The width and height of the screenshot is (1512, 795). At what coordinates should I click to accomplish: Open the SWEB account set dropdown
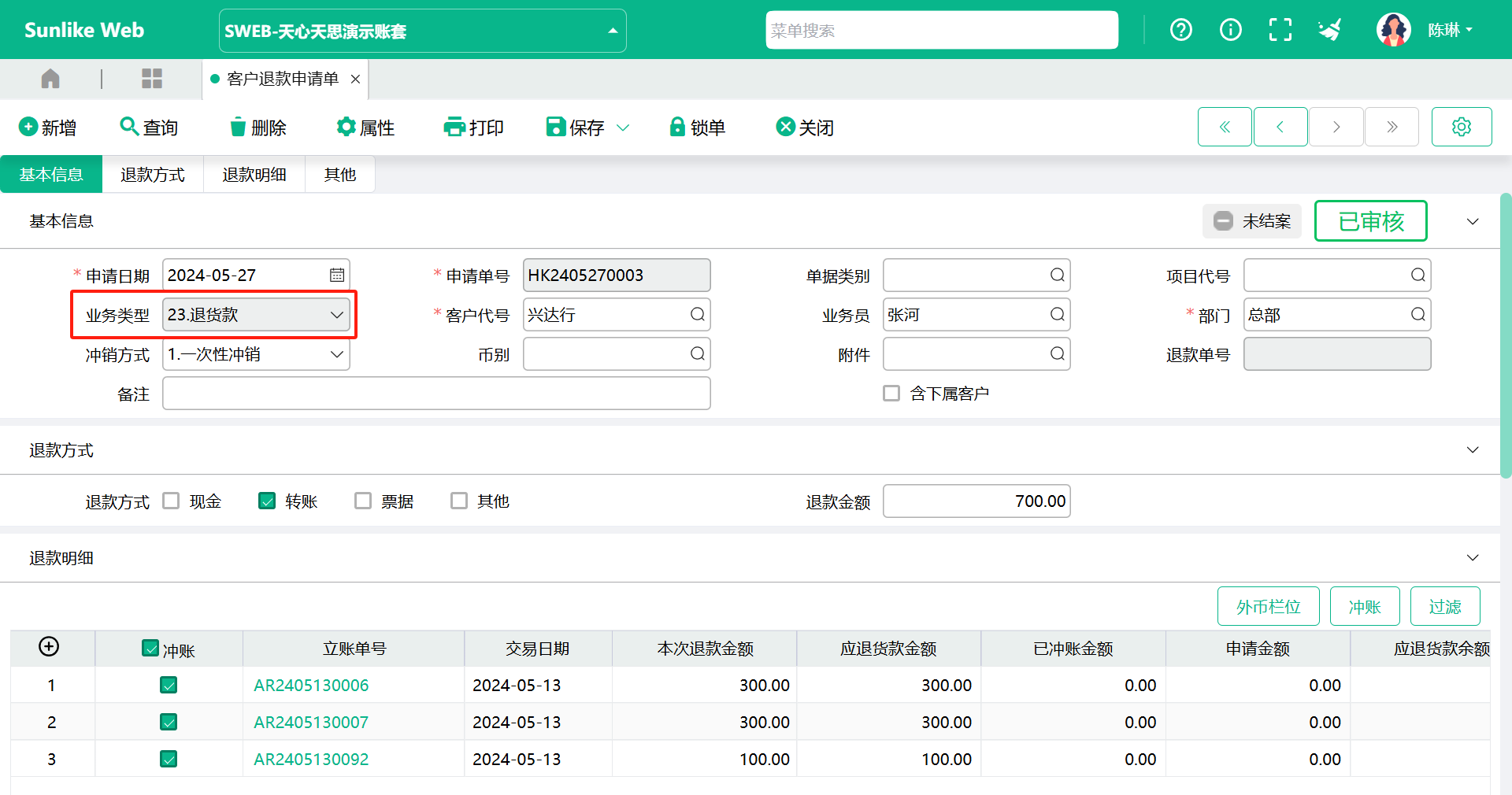click(x=423, y=31)
